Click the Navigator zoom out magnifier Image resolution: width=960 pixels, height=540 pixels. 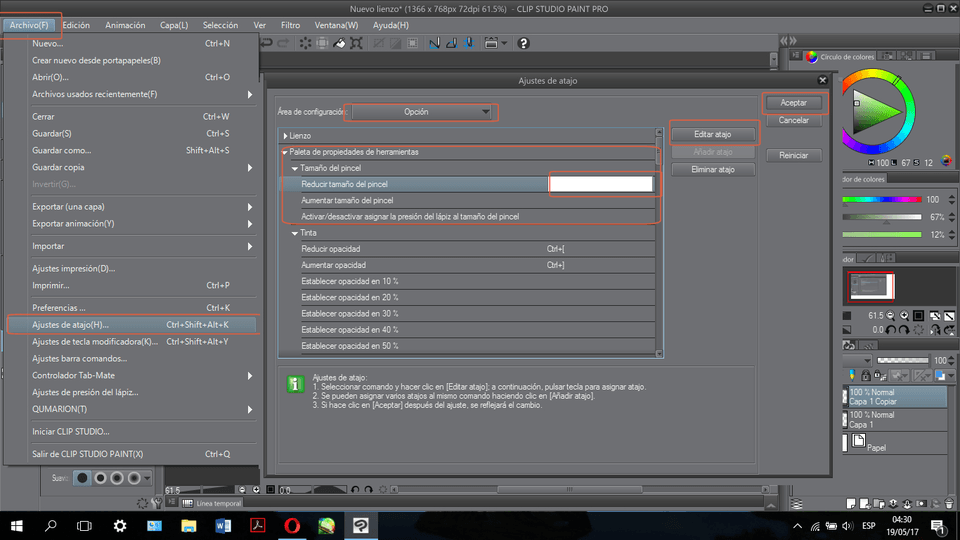pos(891,316)
